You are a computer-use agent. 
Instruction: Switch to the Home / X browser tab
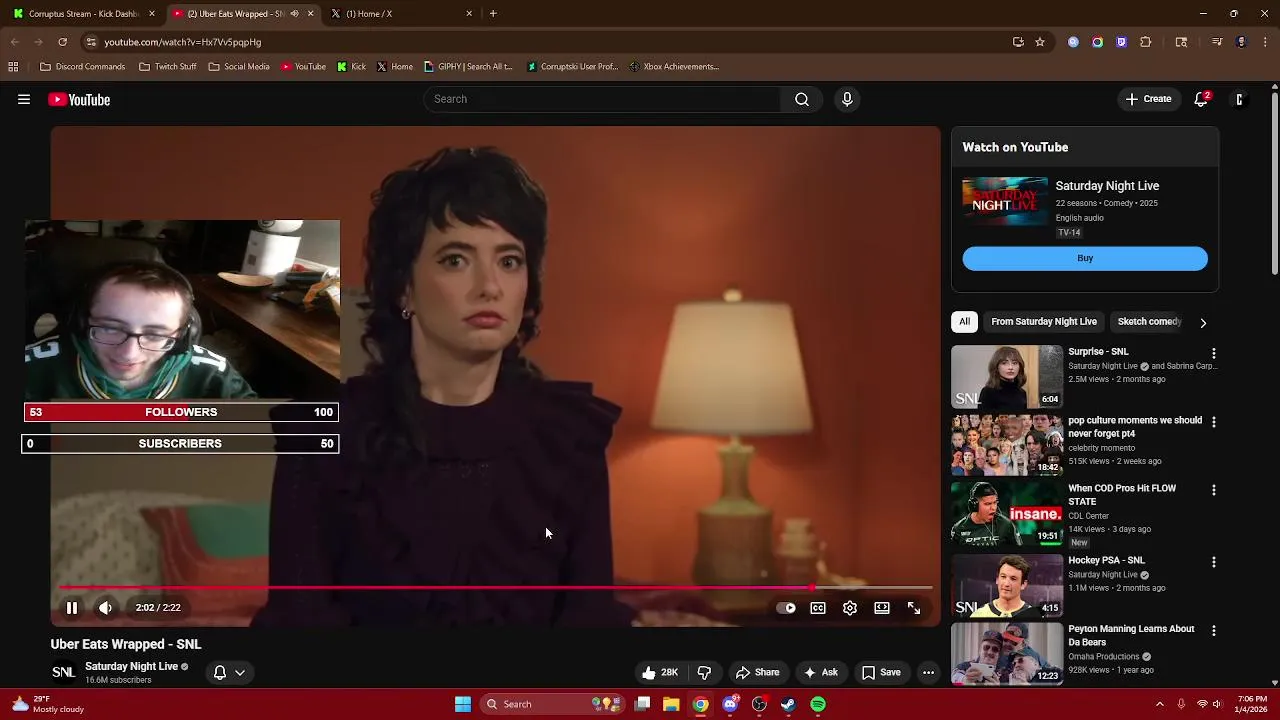coord(400,13)
